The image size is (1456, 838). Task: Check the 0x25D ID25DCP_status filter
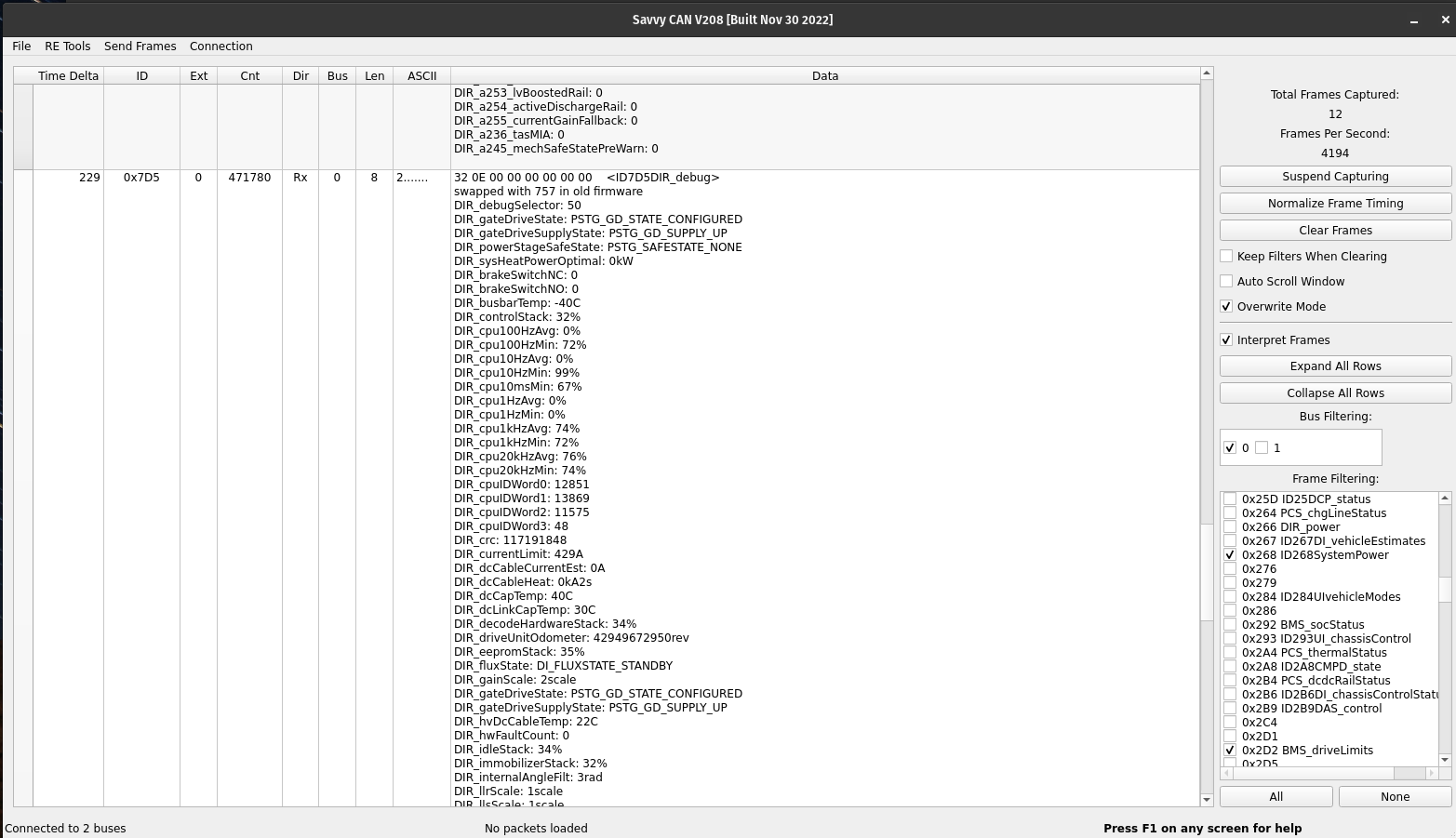[x=1230, y=499]
